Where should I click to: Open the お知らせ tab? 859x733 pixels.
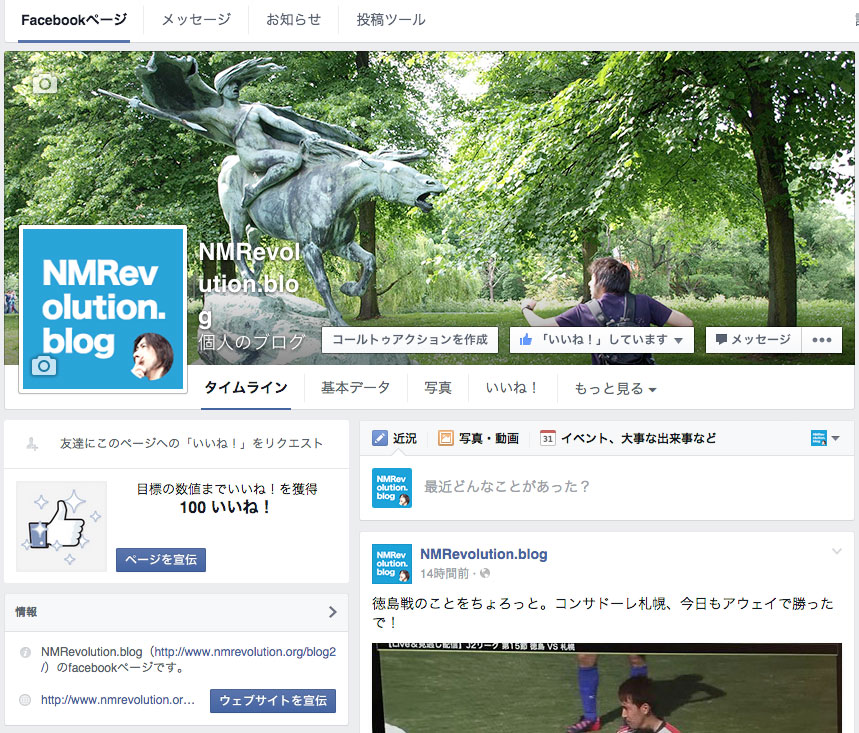293,20
